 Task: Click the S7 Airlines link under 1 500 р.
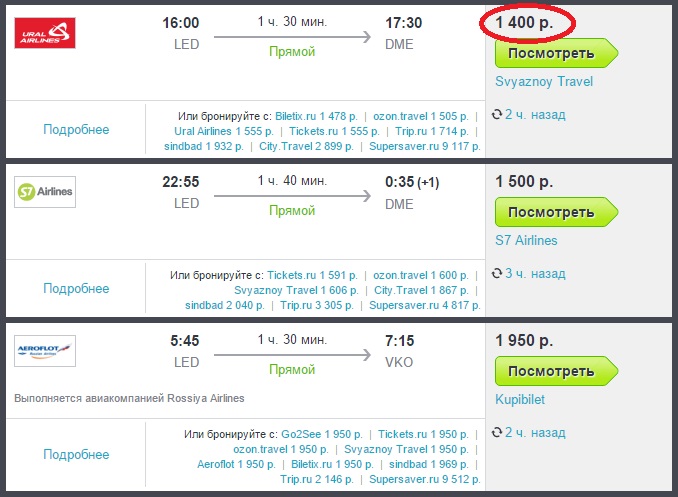pyautogui.click(x=526, y=240)
